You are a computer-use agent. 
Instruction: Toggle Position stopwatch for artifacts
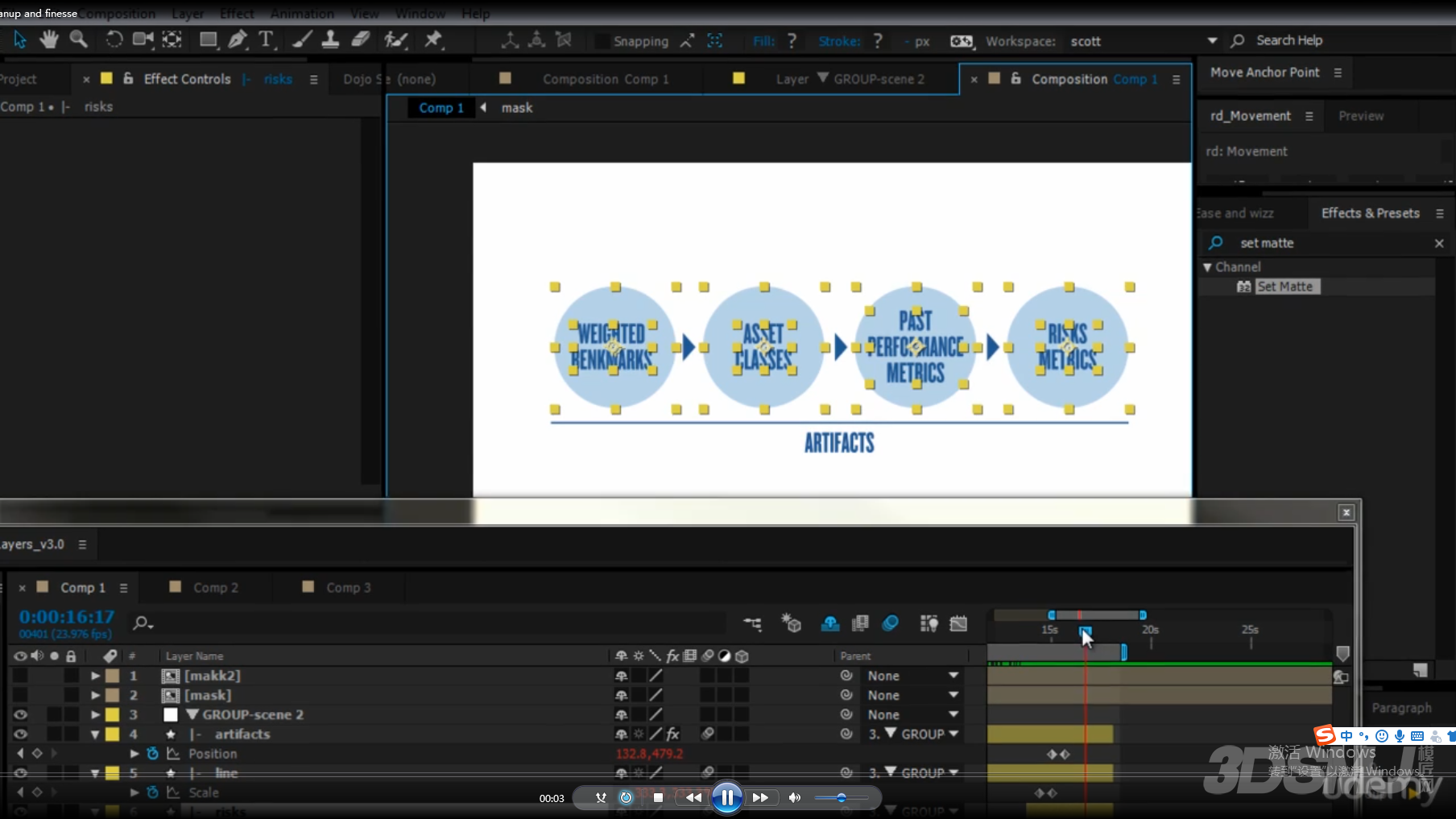point(152,753)
